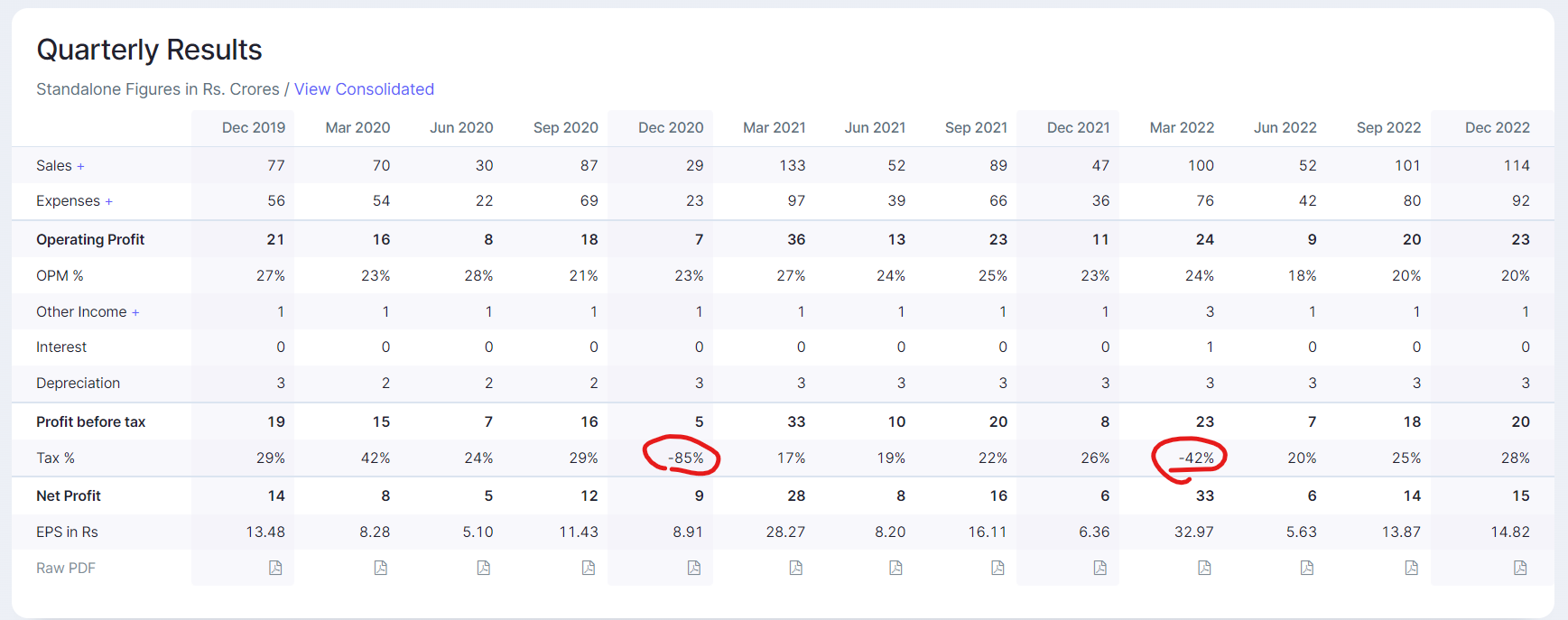The height and width of the screenshot is (620, 1568).
Task: Click the View Consolidated link
Action: 364,89
